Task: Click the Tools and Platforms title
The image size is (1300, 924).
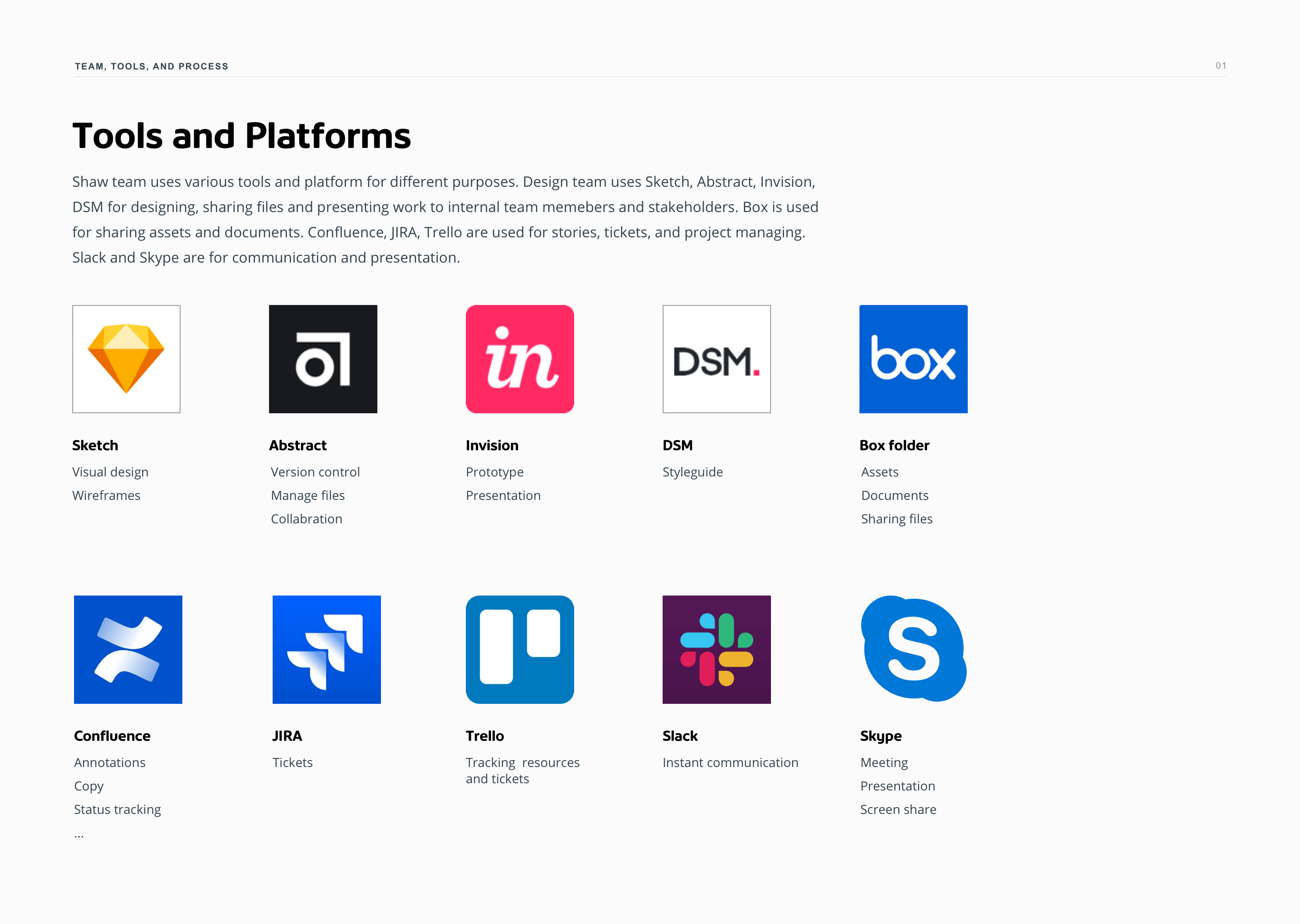Action: pos(241,136)
